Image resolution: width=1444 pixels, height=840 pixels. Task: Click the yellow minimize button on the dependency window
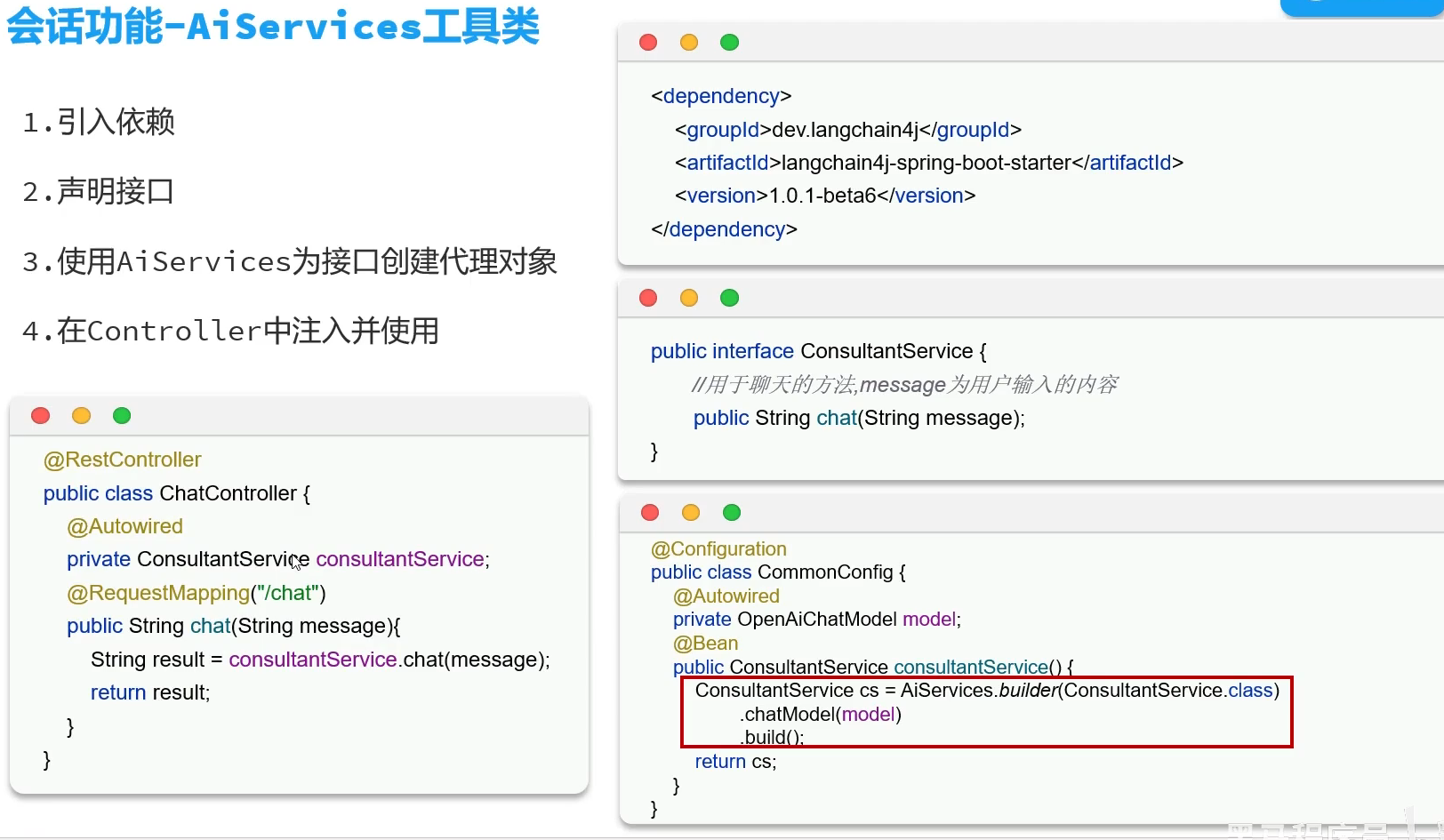688,42
